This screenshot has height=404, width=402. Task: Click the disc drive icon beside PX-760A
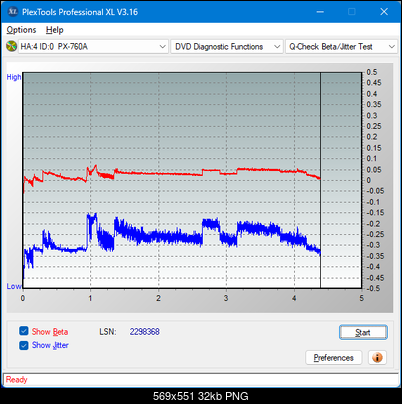click(x=12, y=46)
